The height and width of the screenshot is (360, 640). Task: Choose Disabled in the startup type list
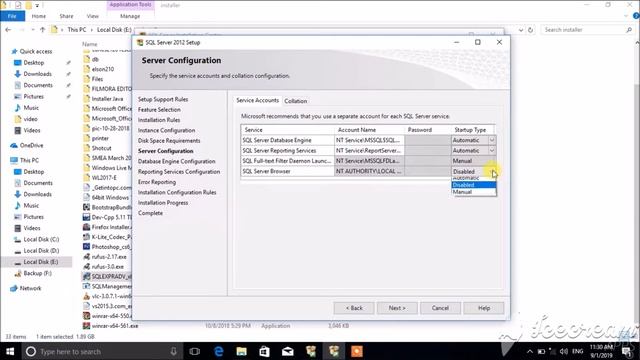(x=473, y=185)
